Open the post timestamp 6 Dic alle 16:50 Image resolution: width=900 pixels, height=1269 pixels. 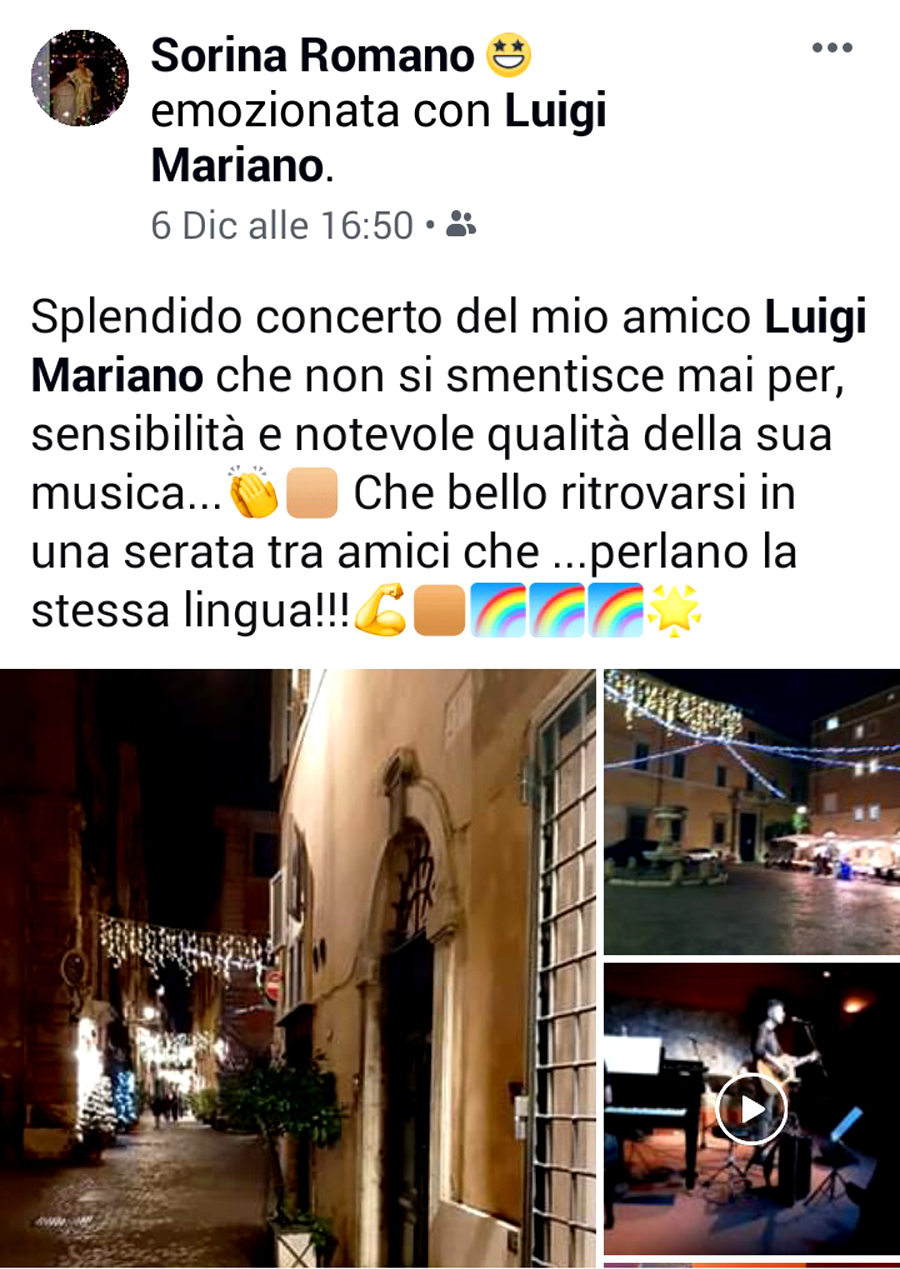(282, 225)
